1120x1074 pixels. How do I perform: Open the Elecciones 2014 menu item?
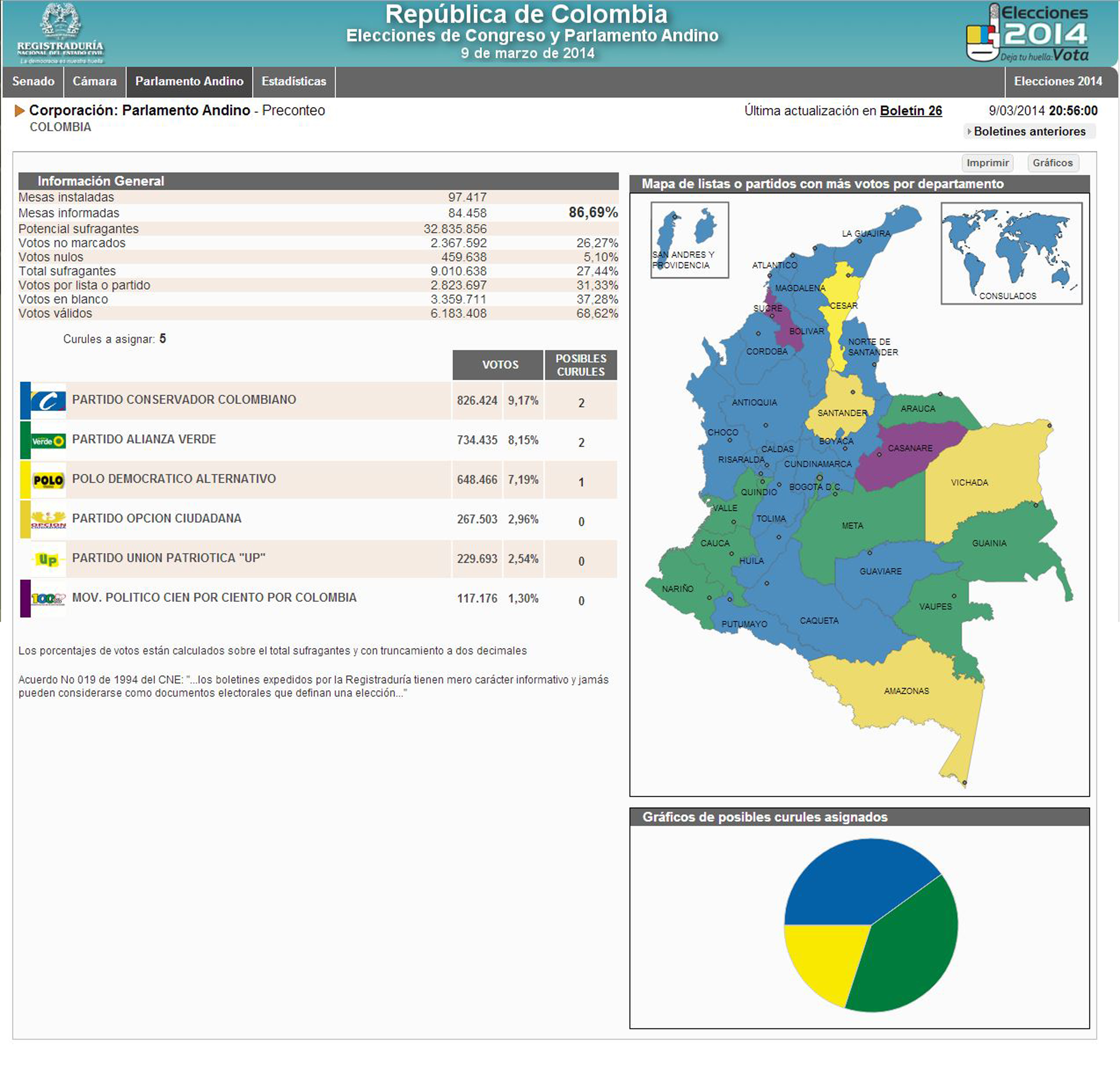(1058, 81)
